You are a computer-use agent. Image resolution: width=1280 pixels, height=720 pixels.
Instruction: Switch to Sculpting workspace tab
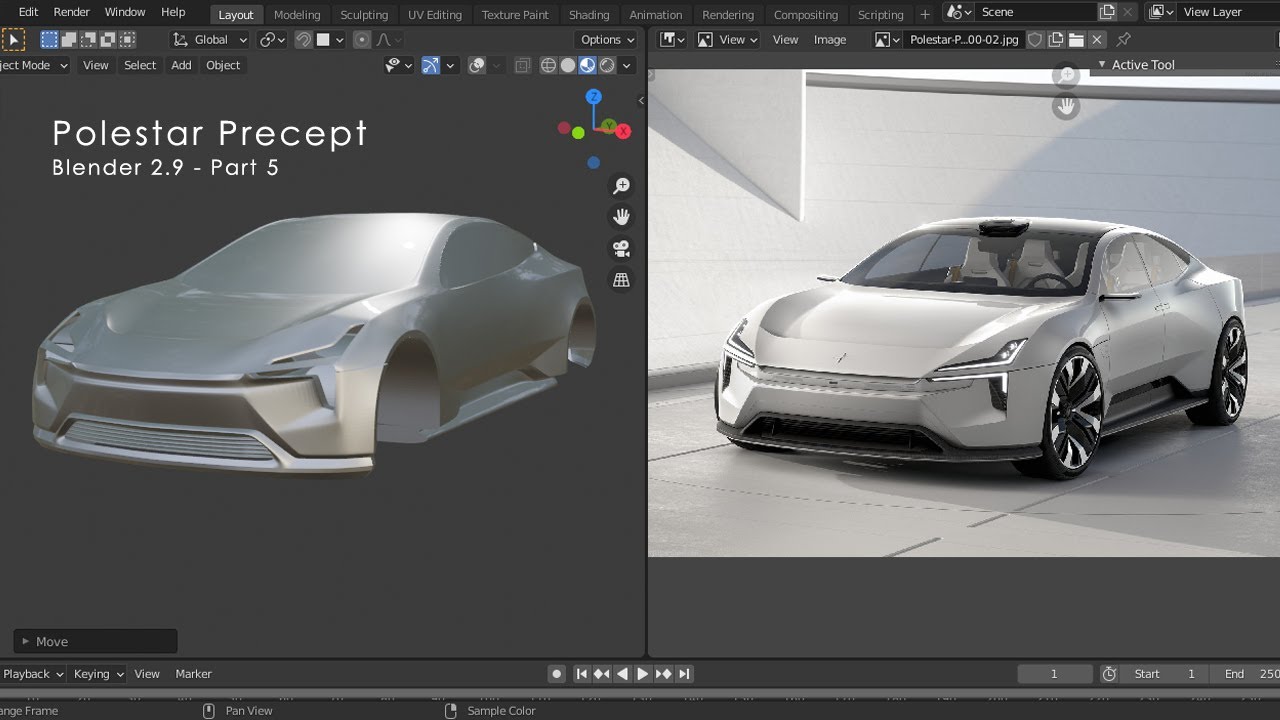click(364, 15)
